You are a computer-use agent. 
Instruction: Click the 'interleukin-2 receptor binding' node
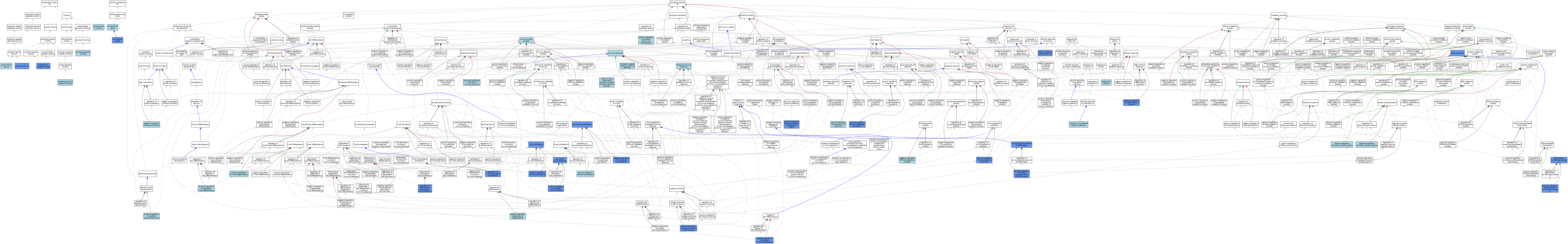point(43,66)
